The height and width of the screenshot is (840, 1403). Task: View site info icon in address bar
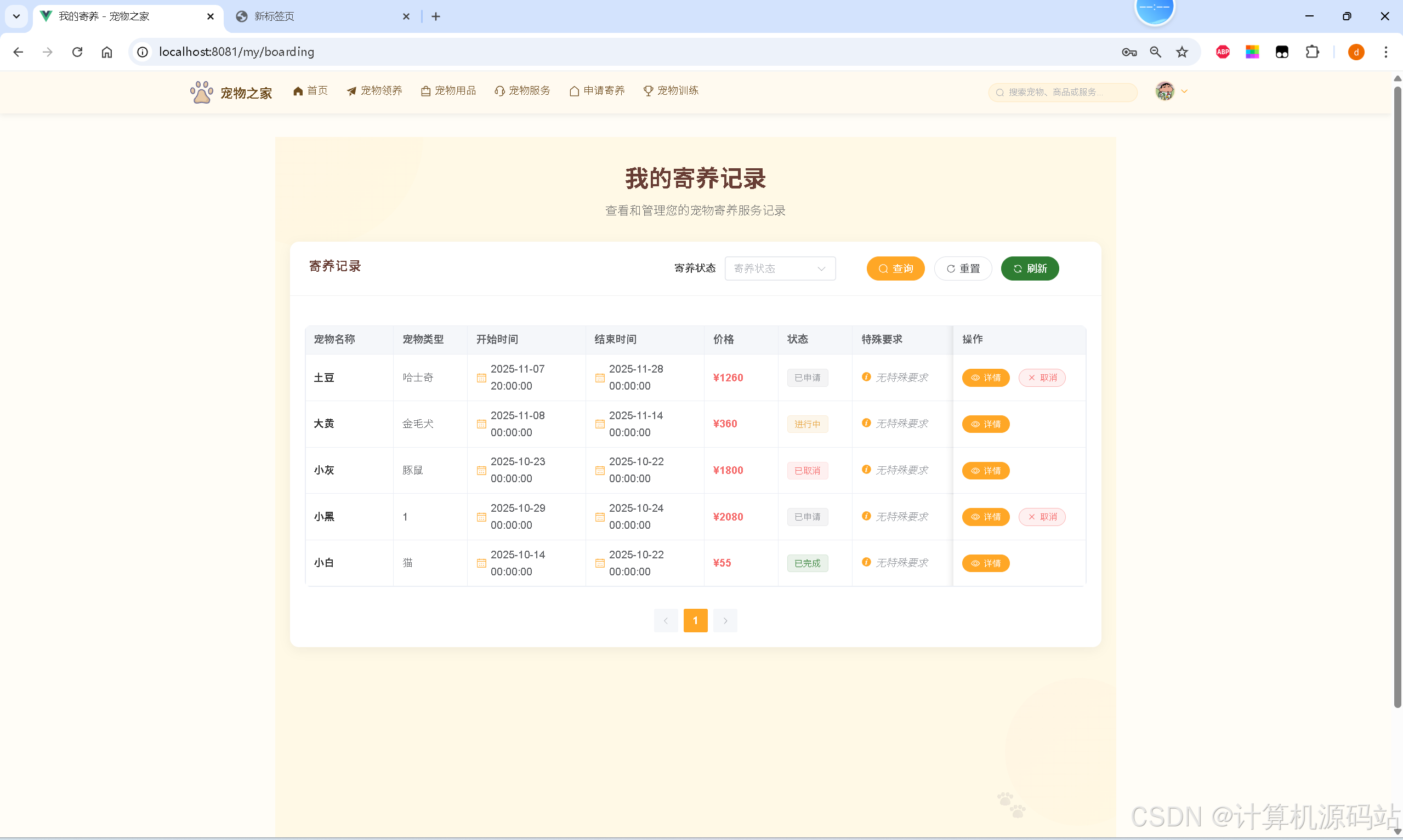[x=143, y=52]
